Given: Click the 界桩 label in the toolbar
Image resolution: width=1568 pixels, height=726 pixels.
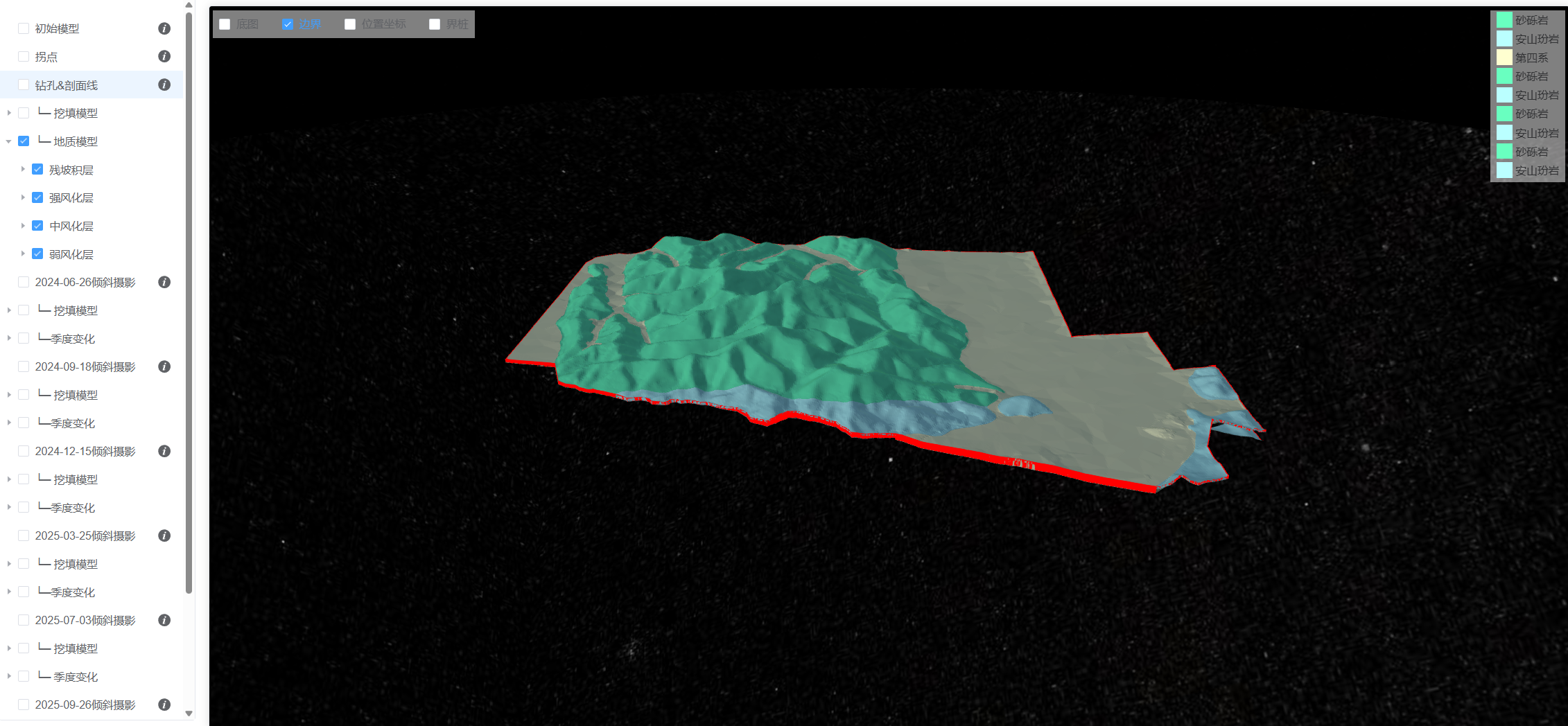Looking at the screenshot, I should [457, 24].
